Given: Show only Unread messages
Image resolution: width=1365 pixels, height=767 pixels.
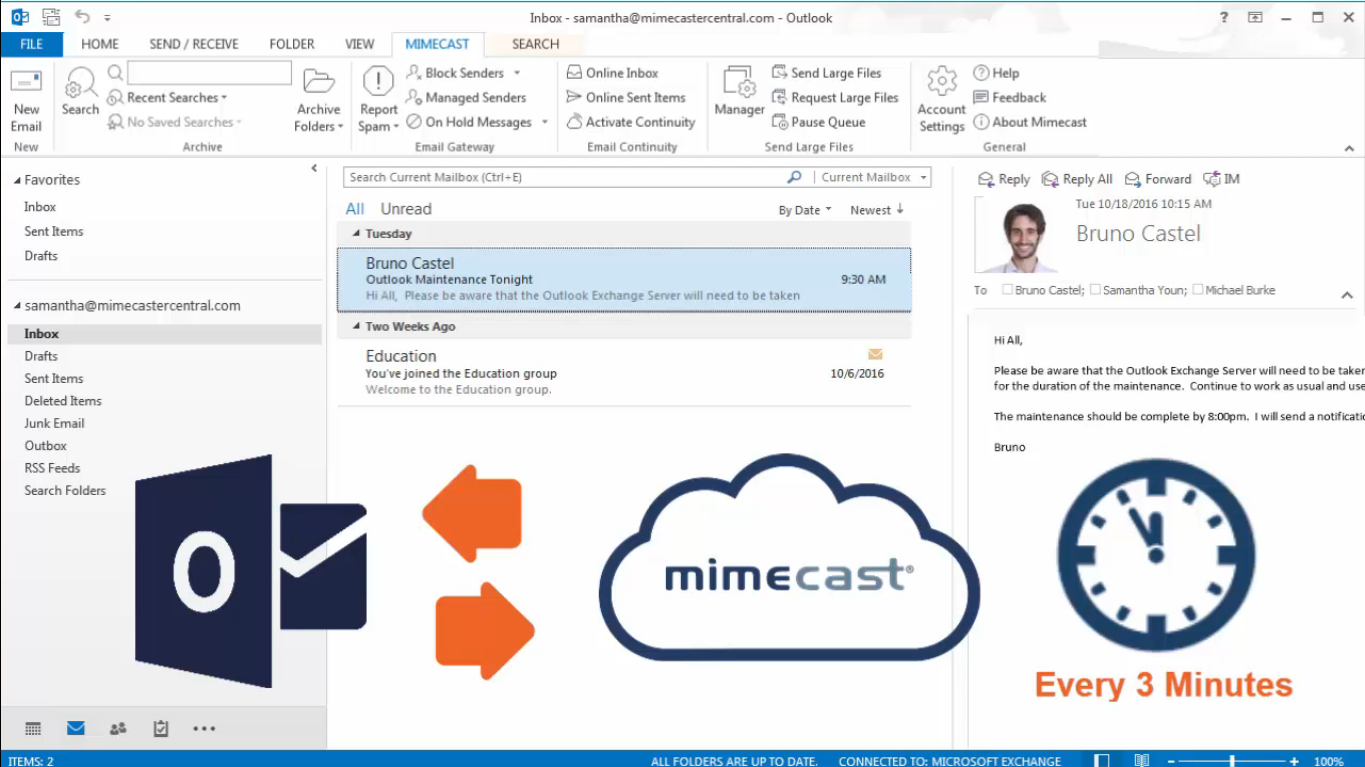Looking at the screenshot, I should [x=406, y=209].
